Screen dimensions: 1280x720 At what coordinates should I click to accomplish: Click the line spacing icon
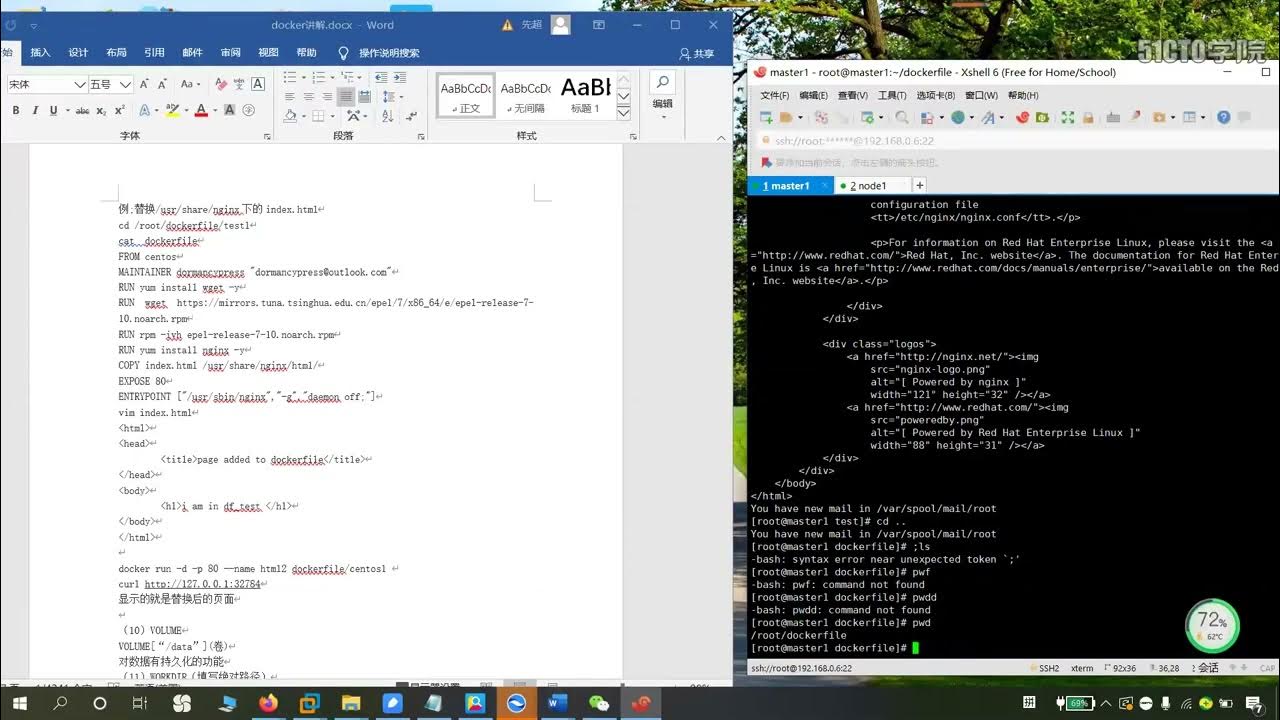pyautogui.click(x=389, y=97)
